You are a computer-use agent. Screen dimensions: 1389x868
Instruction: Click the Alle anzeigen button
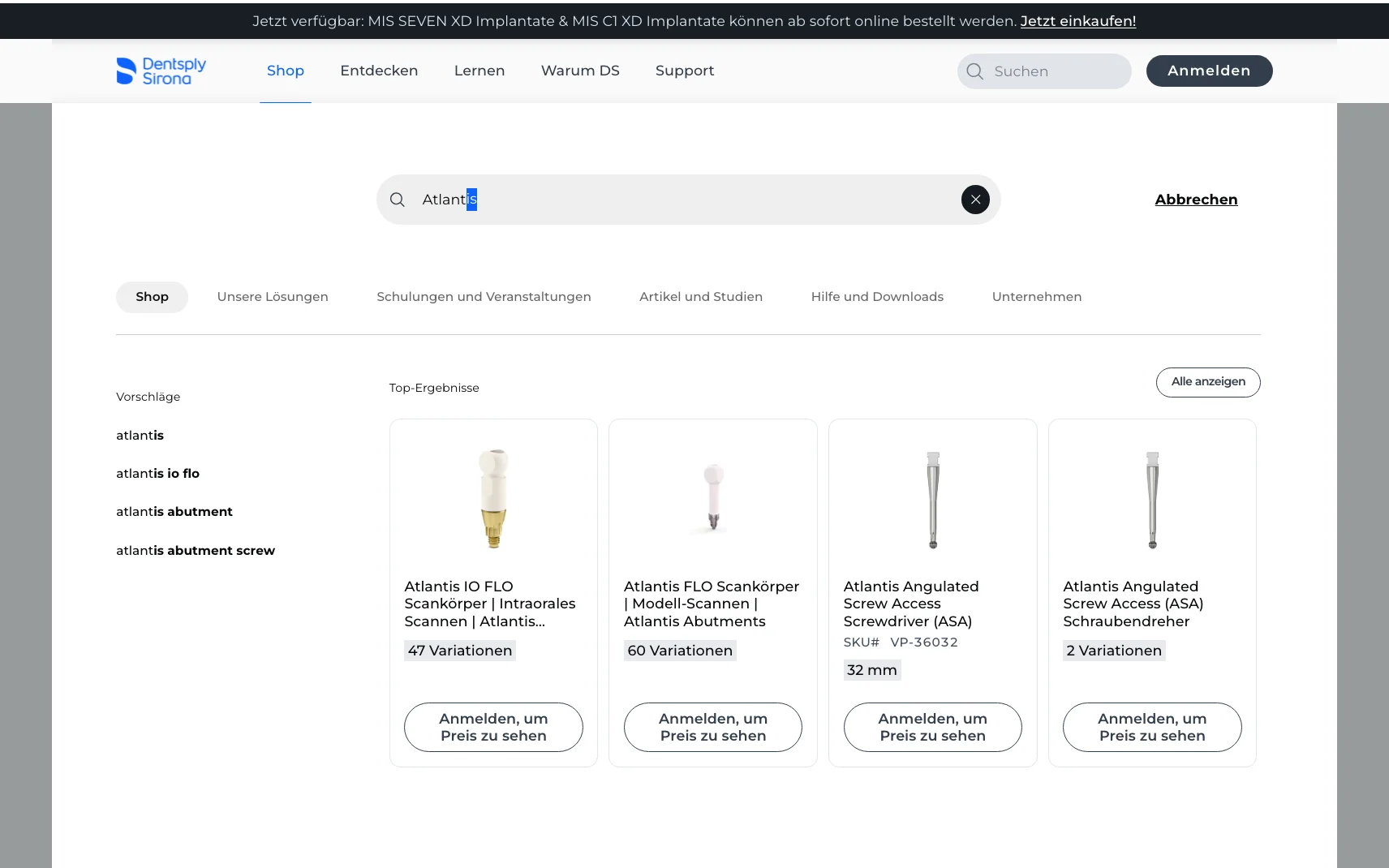pyautogui.click(x=1208, y=382)
